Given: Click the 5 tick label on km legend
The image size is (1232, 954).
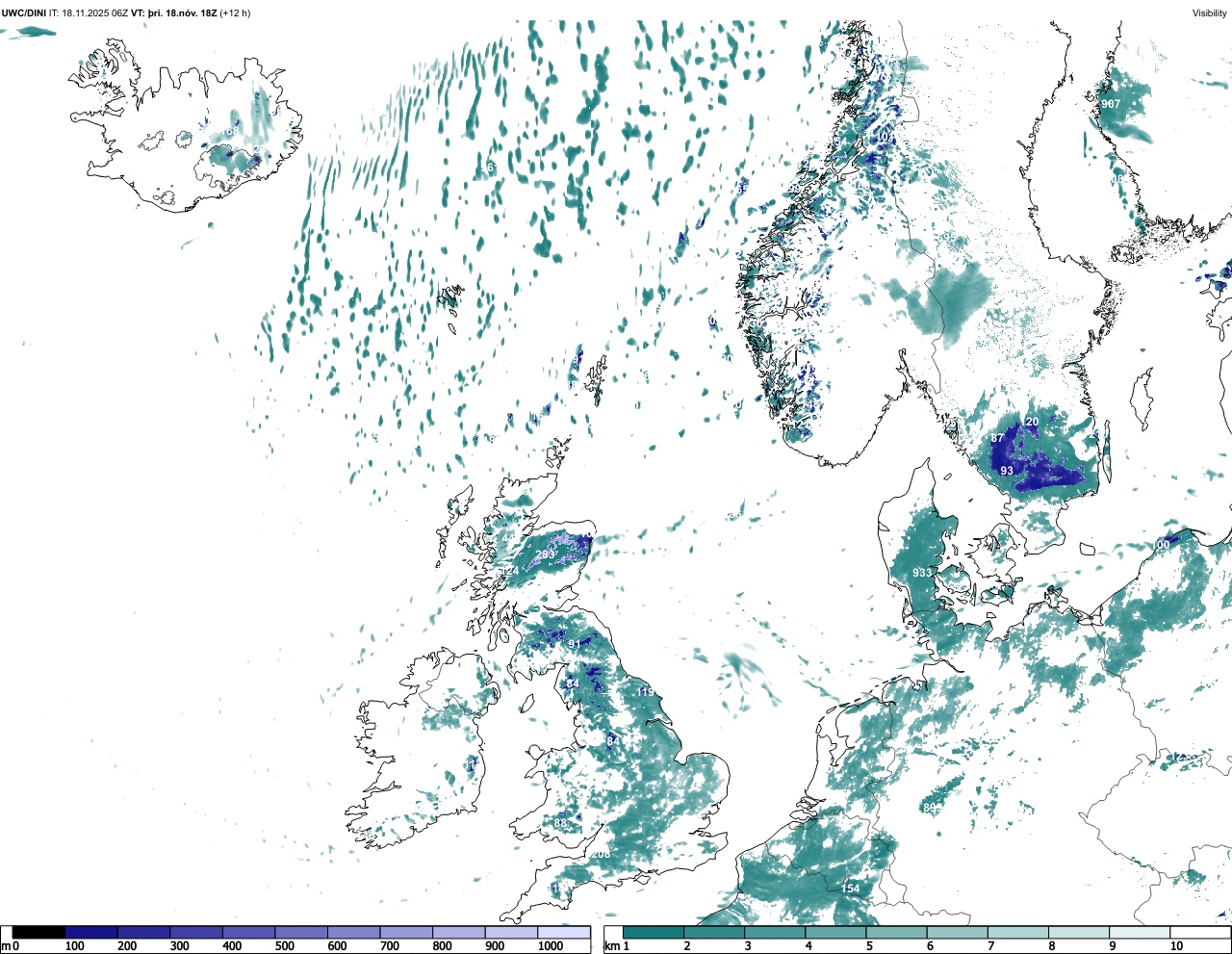Looking at the screenshot, I should point(869,946).
